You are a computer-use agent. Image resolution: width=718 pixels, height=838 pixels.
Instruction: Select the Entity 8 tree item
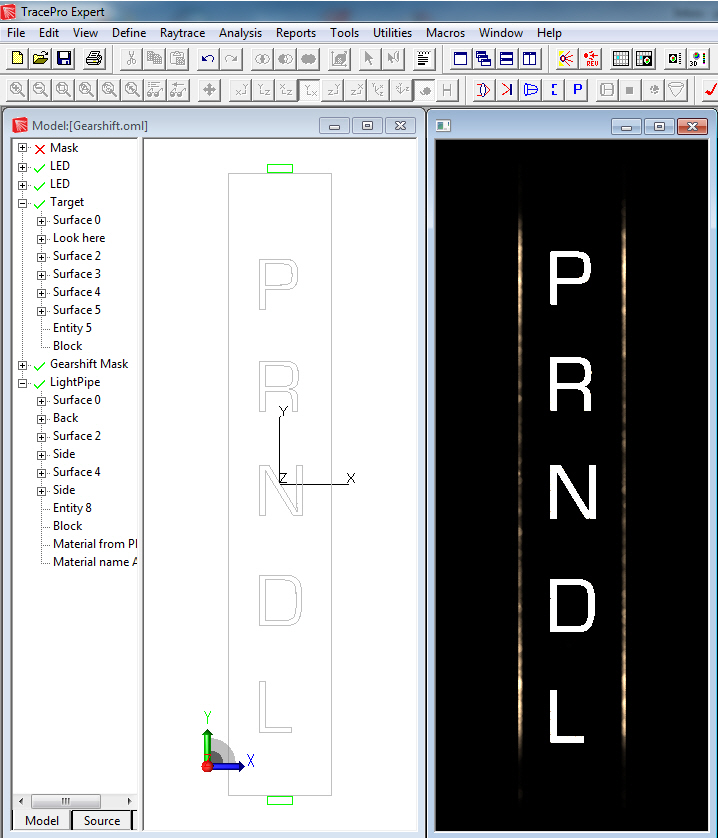pyautogui.click(x=72, y=508)
